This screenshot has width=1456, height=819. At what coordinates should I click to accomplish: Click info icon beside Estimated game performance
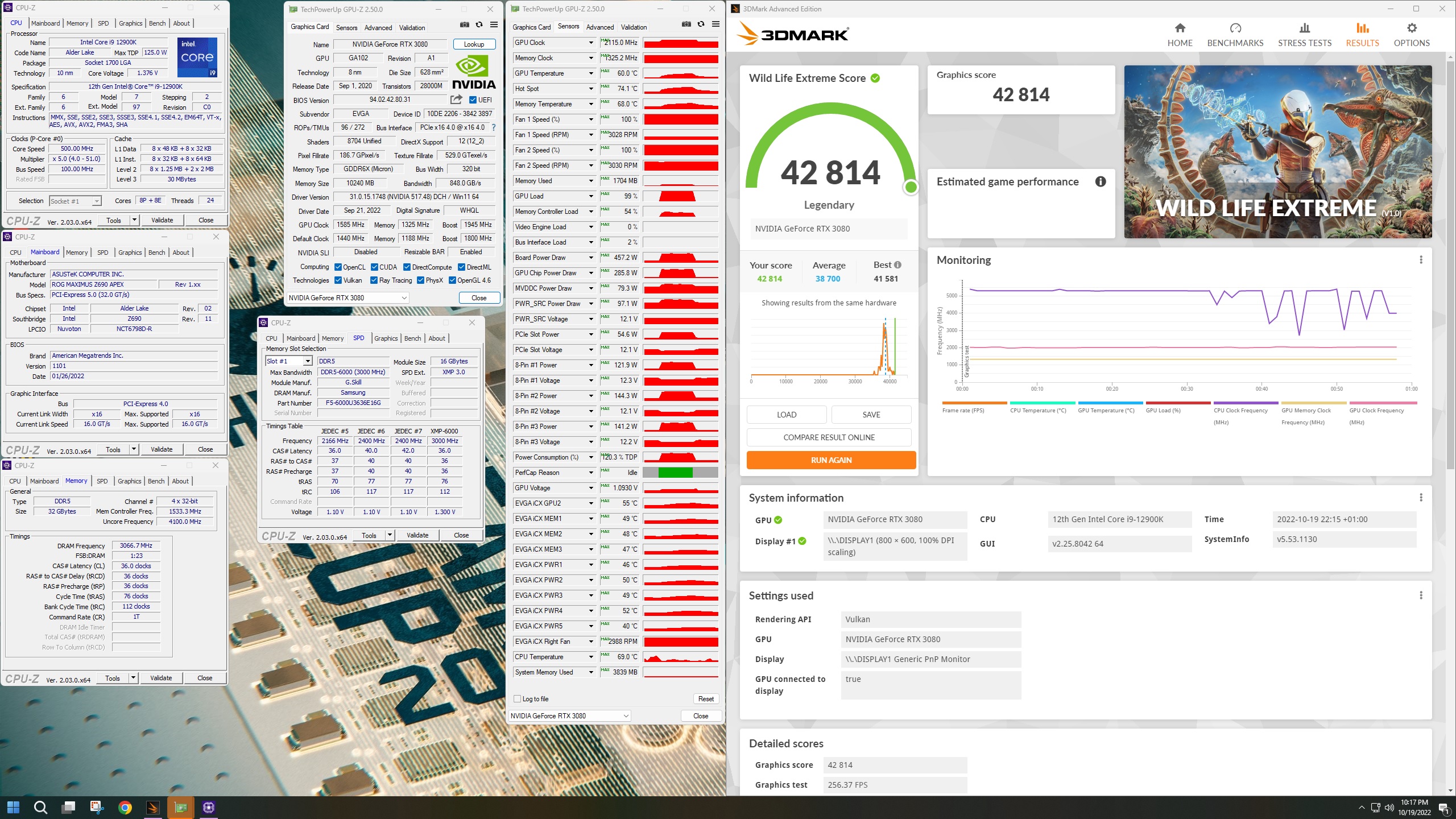click(1101, 181)
